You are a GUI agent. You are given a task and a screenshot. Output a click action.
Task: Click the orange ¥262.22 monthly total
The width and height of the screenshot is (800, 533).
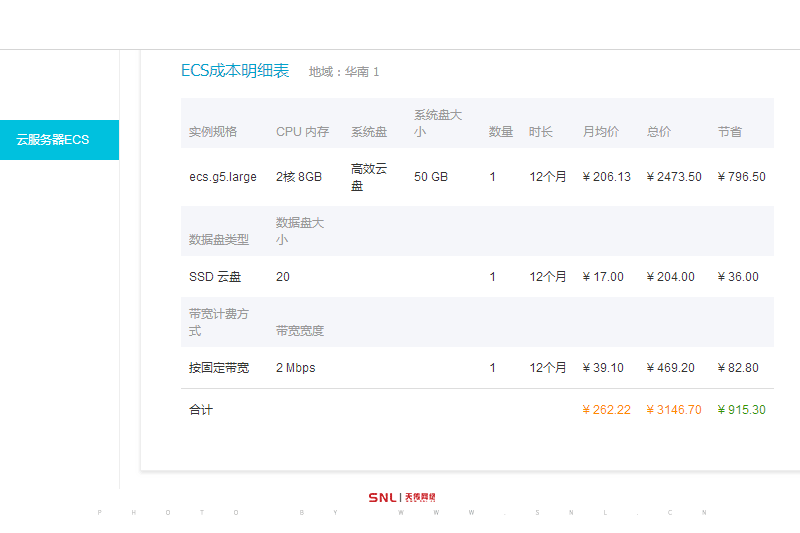pos(606,410)
